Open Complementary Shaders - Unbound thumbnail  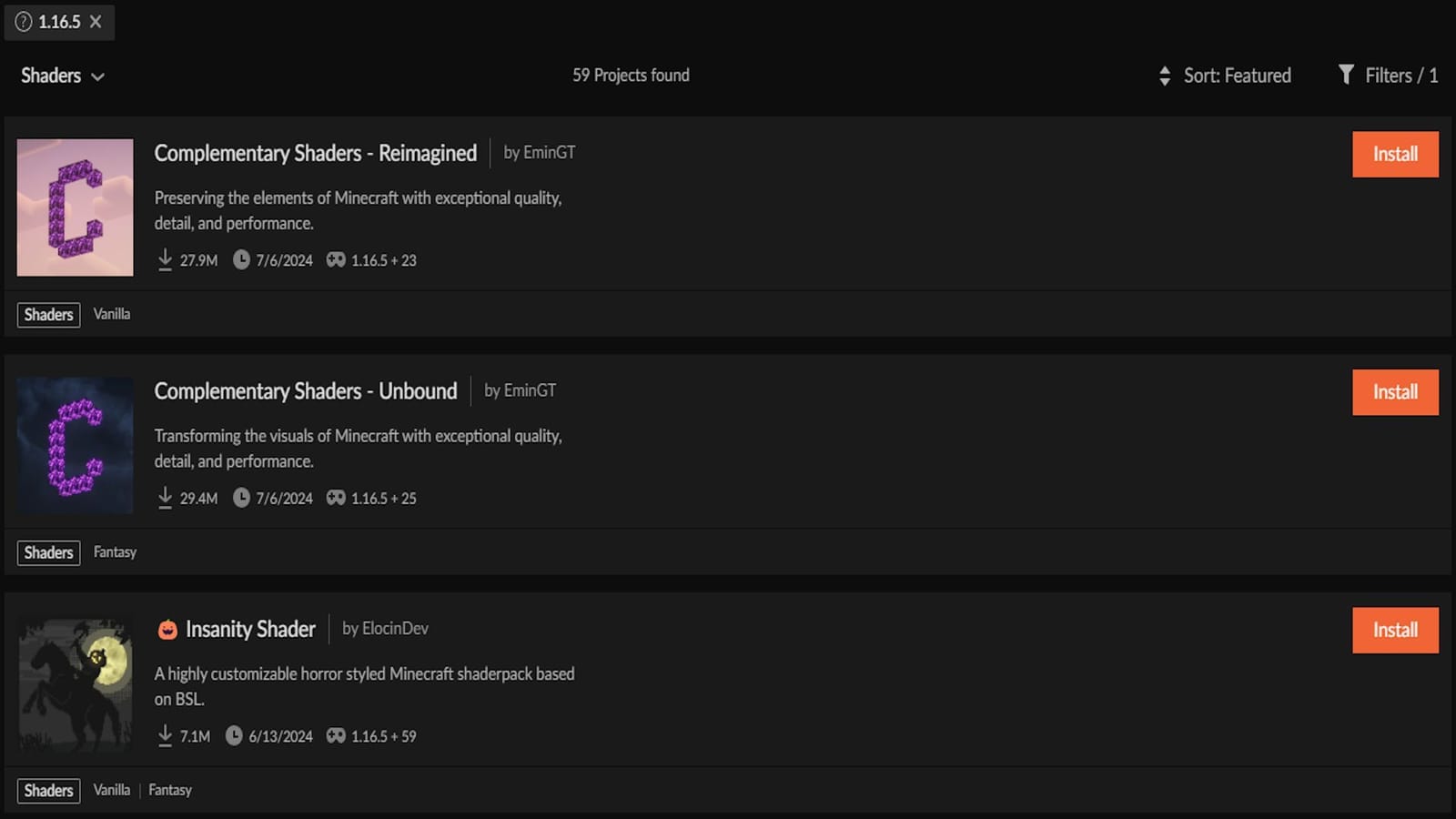[x=75, y=446]
